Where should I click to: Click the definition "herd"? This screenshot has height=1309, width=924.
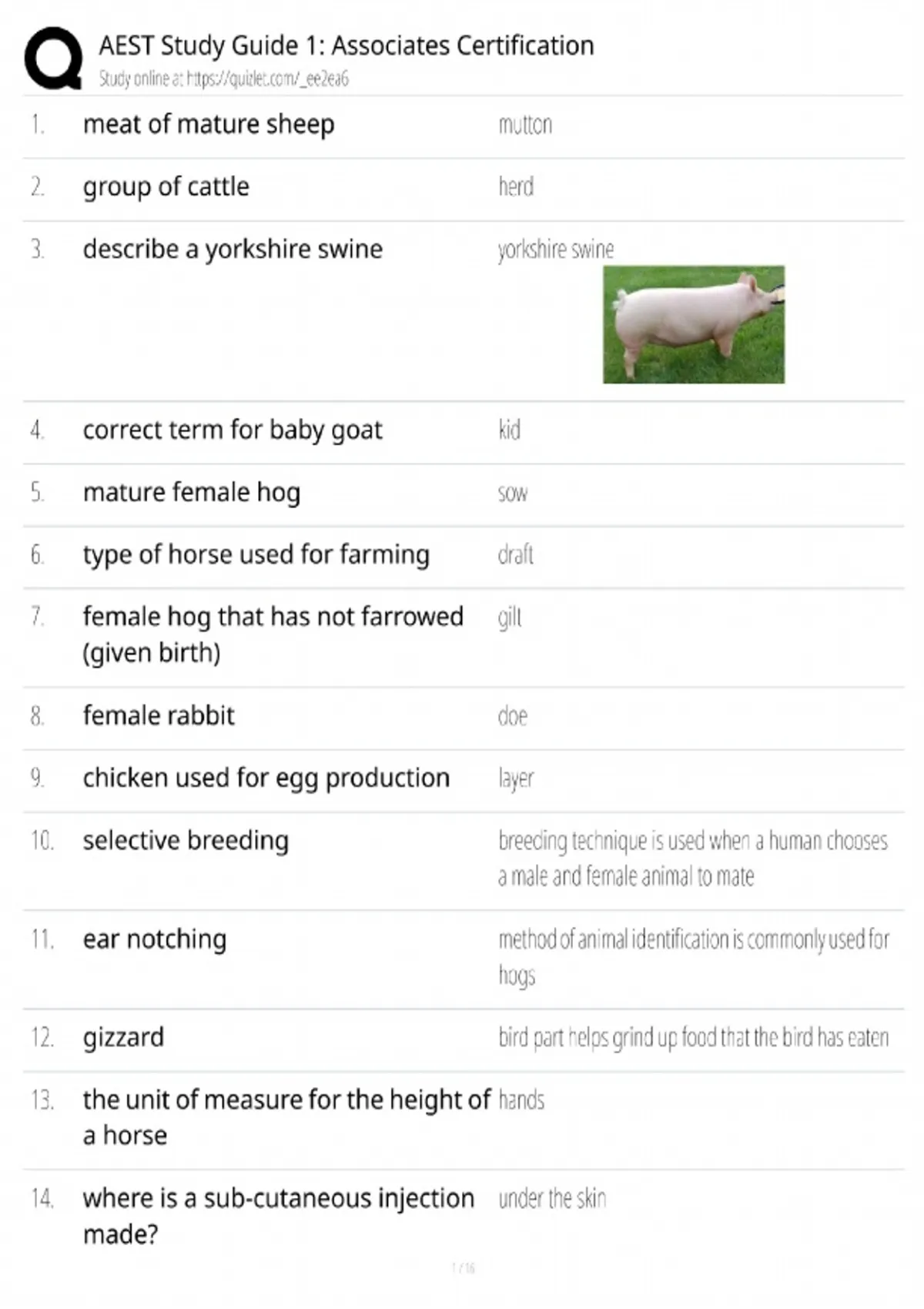pos(515,186)
